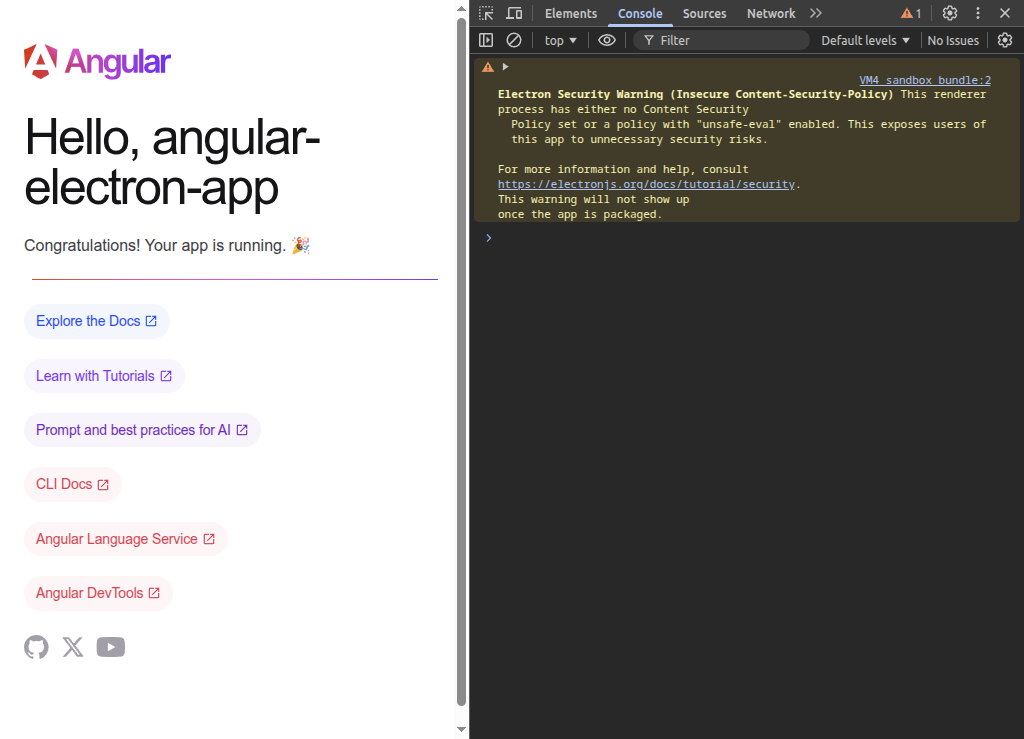Open the Learn with Tutorials link
Viewport: 1024px width, 739px height.
tap(104, 376)
